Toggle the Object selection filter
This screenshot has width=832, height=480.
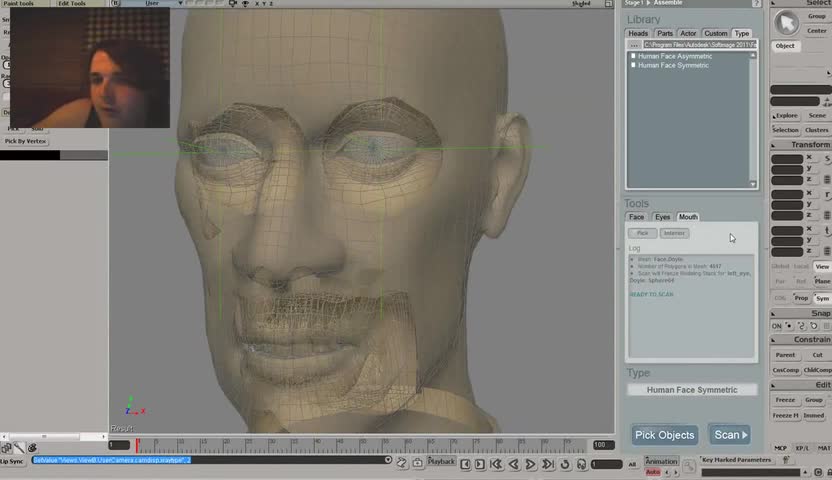(x=785, y=46)
